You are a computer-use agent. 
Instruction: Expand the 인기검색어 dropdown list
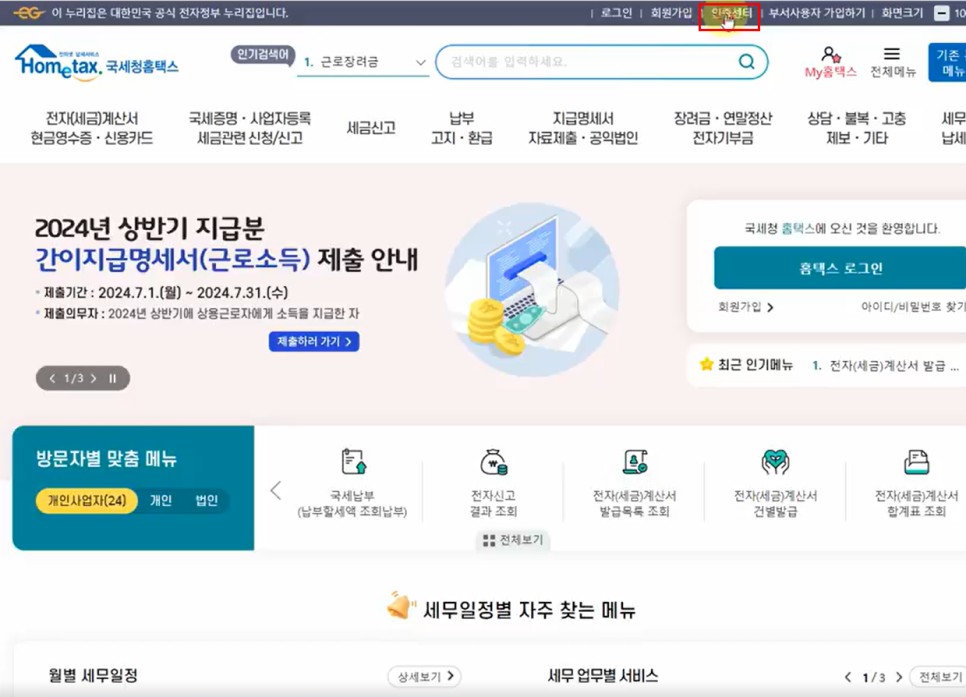pyautogui.click(x=420, y=62)
